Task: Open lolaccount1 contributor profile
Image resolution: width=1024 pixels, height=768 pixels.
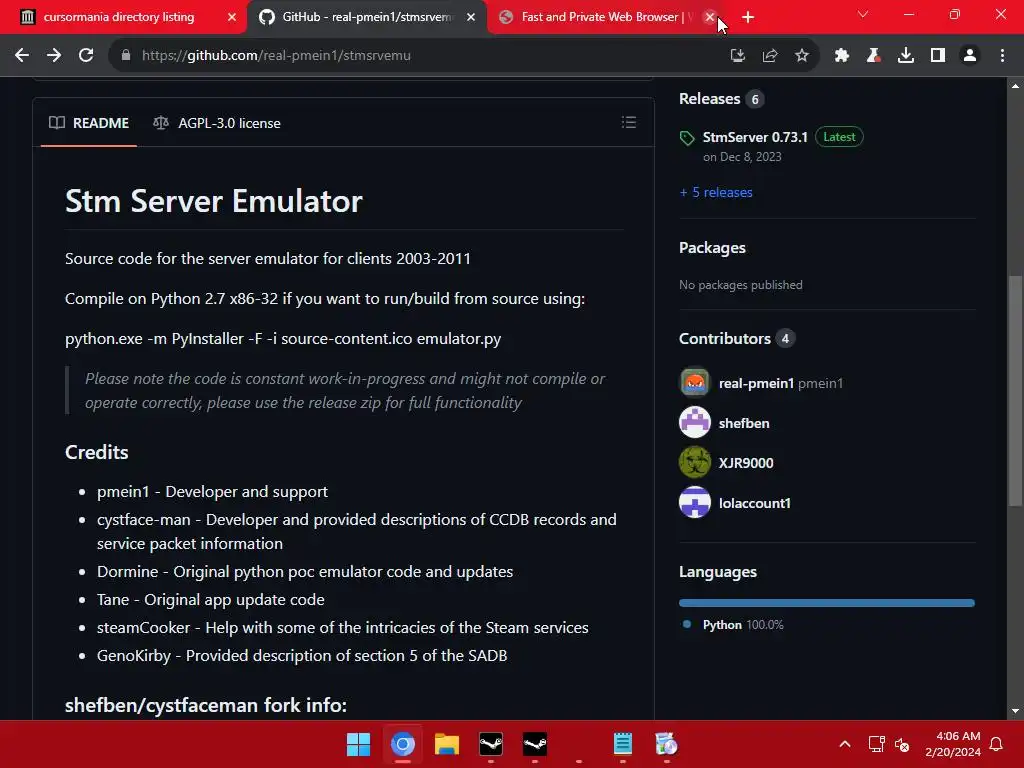Action: pos(754,503)
